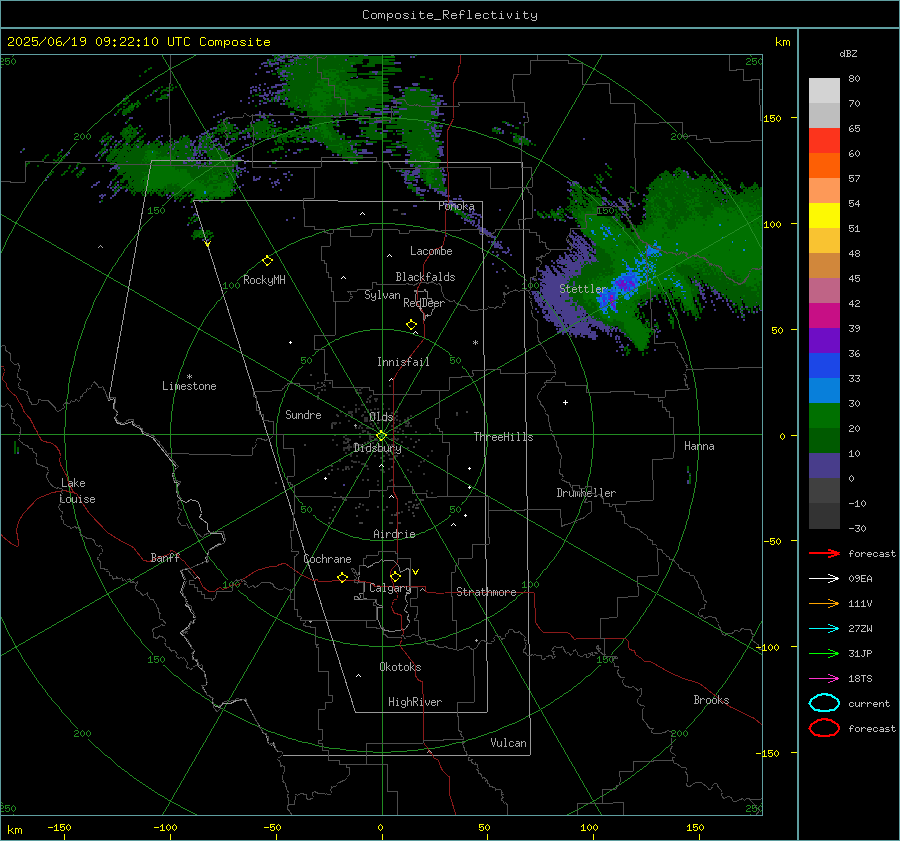Click the Sundre city label

coord(303,414)
